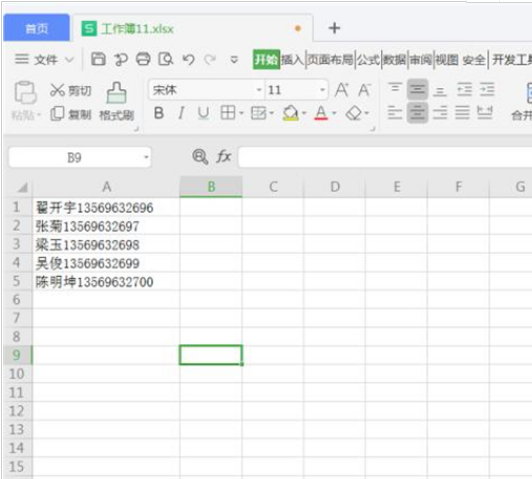The height and width of the screenshot is (479, 532).
Task: Click the fx insert function icon
Action: (224, 157)
